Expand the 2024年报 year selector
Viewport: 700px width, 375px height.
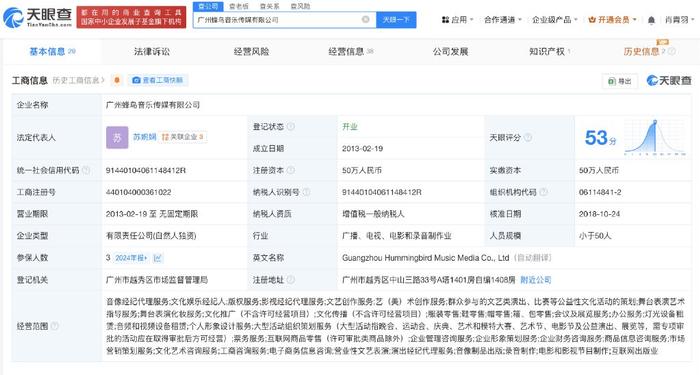click(131, 258)
